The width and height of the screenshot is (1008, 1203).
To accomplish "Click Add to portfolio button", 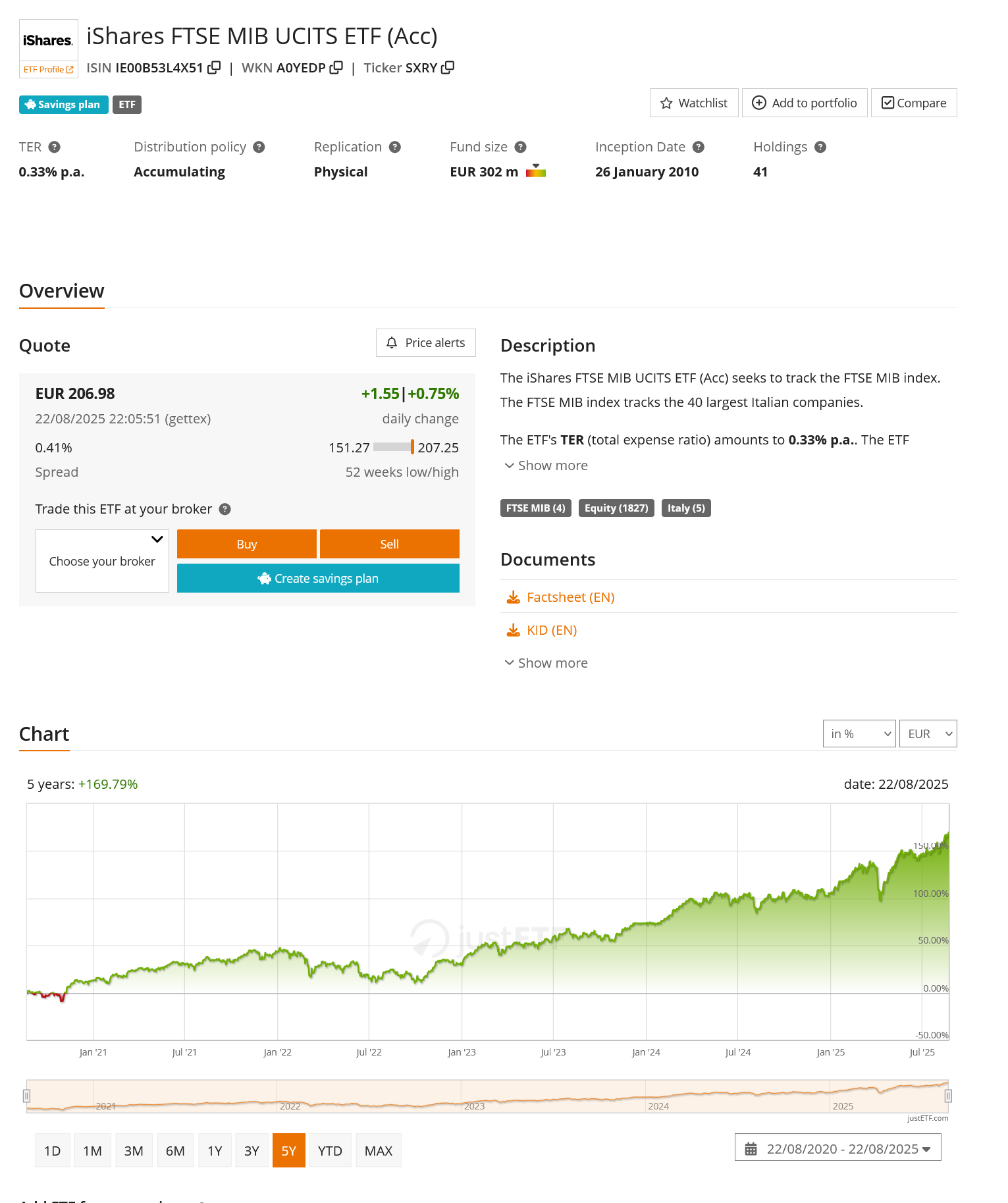I will tap(805, 103).
